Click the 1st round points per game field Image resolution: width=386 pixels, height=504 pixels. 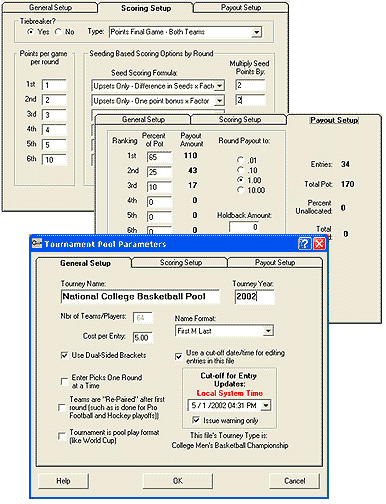54,85
